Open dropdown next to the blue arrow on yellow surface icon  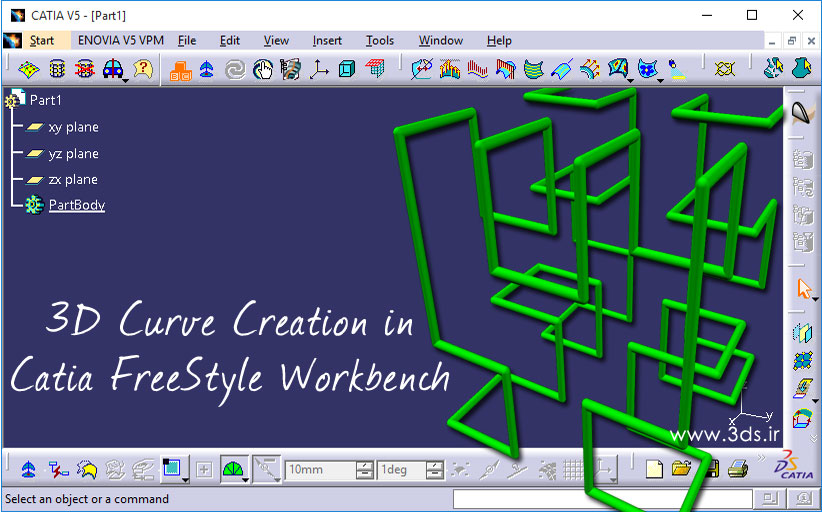pyautogui.click(x=815, y=401)
